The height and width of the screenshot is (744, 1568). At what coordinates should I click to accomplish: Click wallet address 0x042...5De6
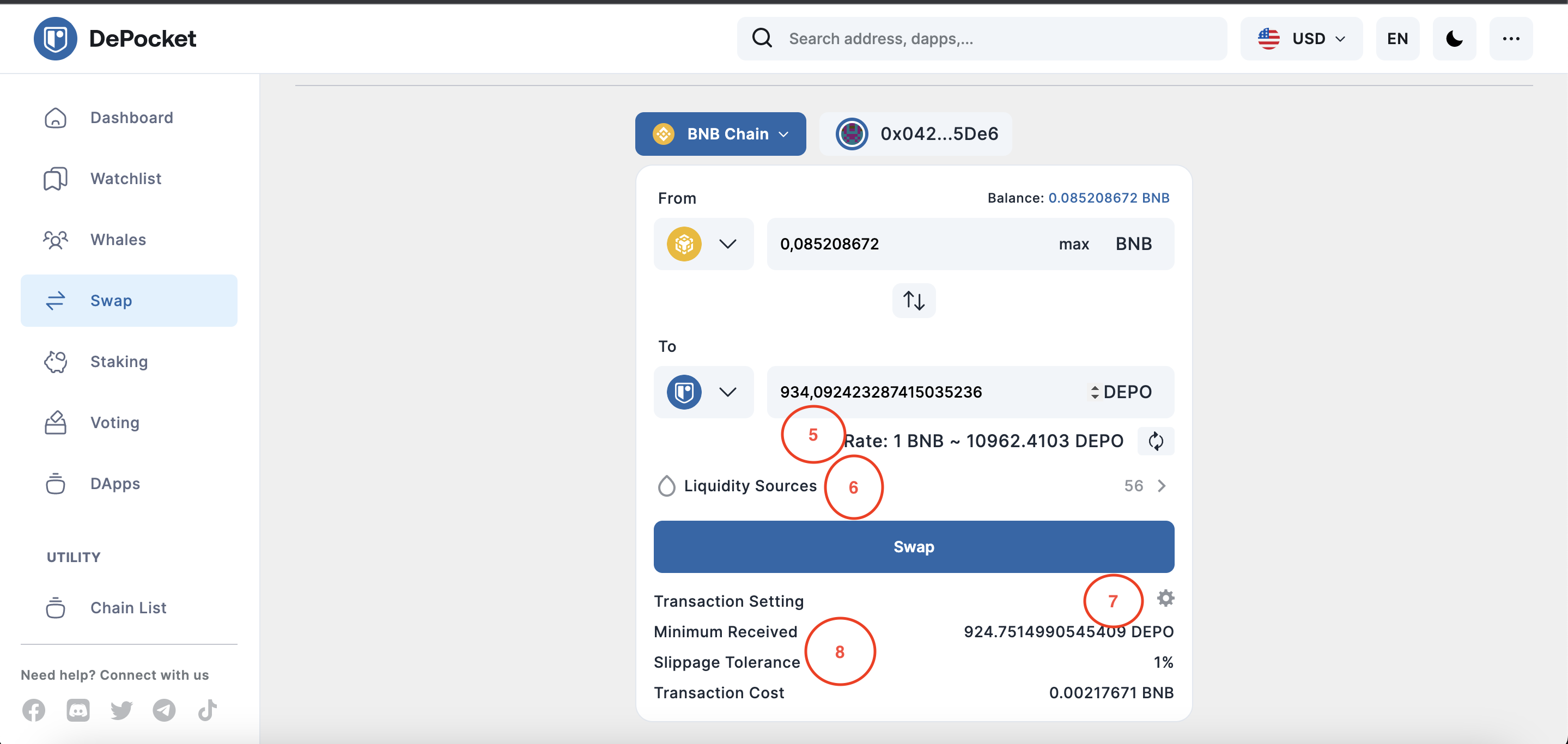coord(939,134)
